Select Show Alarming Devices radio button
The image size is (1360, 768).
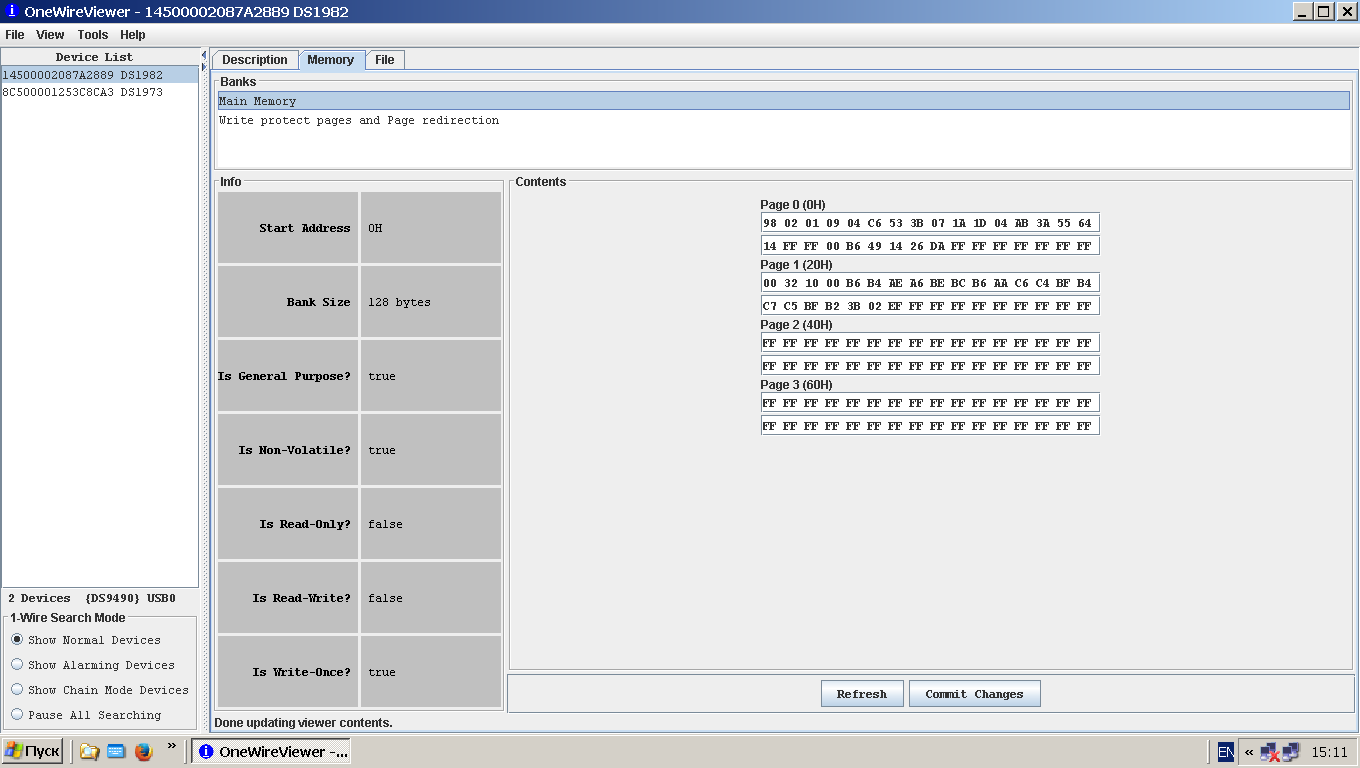17,665
